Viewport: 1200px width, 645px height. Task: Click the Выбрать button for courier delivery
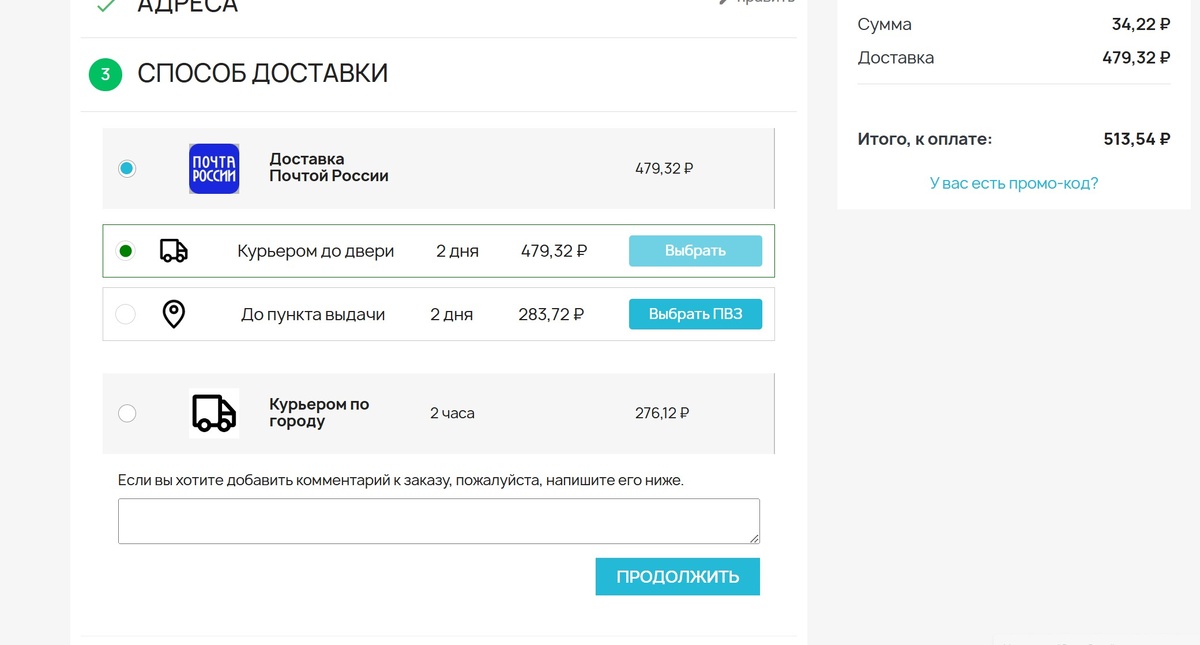[x=695, y=251]
